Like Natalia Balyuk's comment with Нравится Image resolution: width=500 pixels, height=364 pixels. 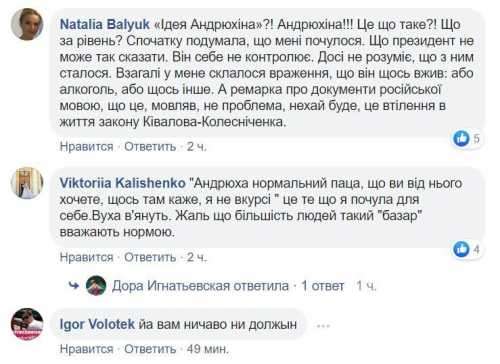pyautogui.click(x=86, y=146)
